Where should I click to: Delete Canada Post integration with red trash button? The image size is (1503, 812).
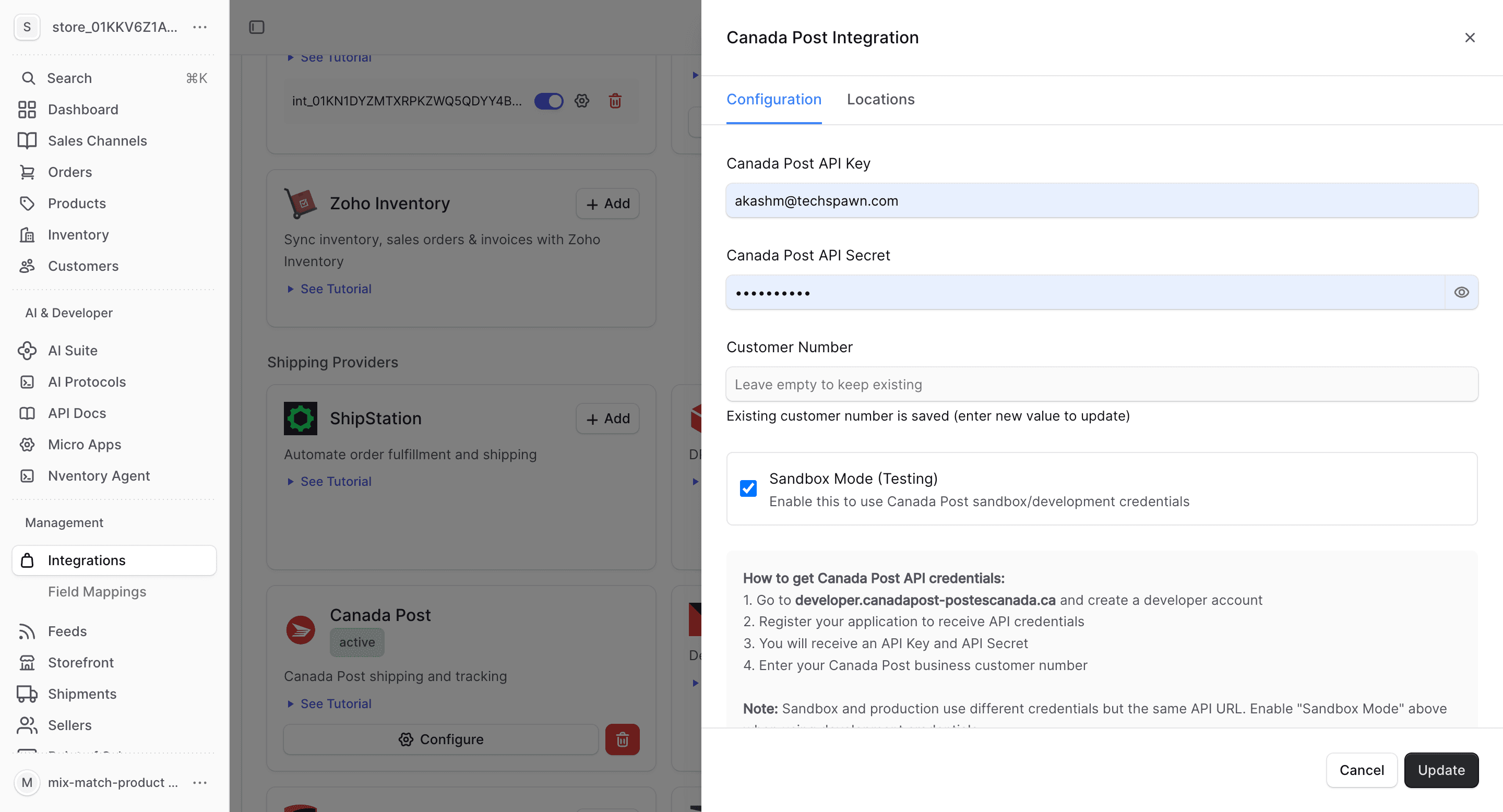(x=623, y=739)
